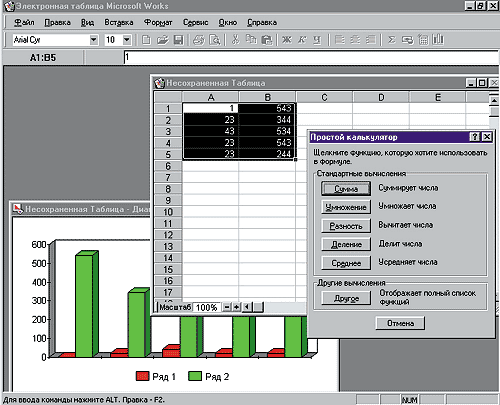Click the spreadsheet window's title icon
This screenshot has width=500, height=405.
[160, 83]
